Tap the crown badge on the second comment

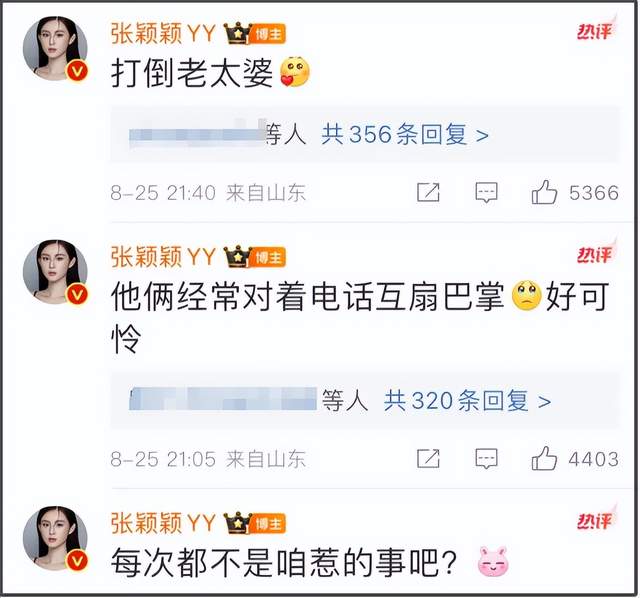tap(238, 257)
